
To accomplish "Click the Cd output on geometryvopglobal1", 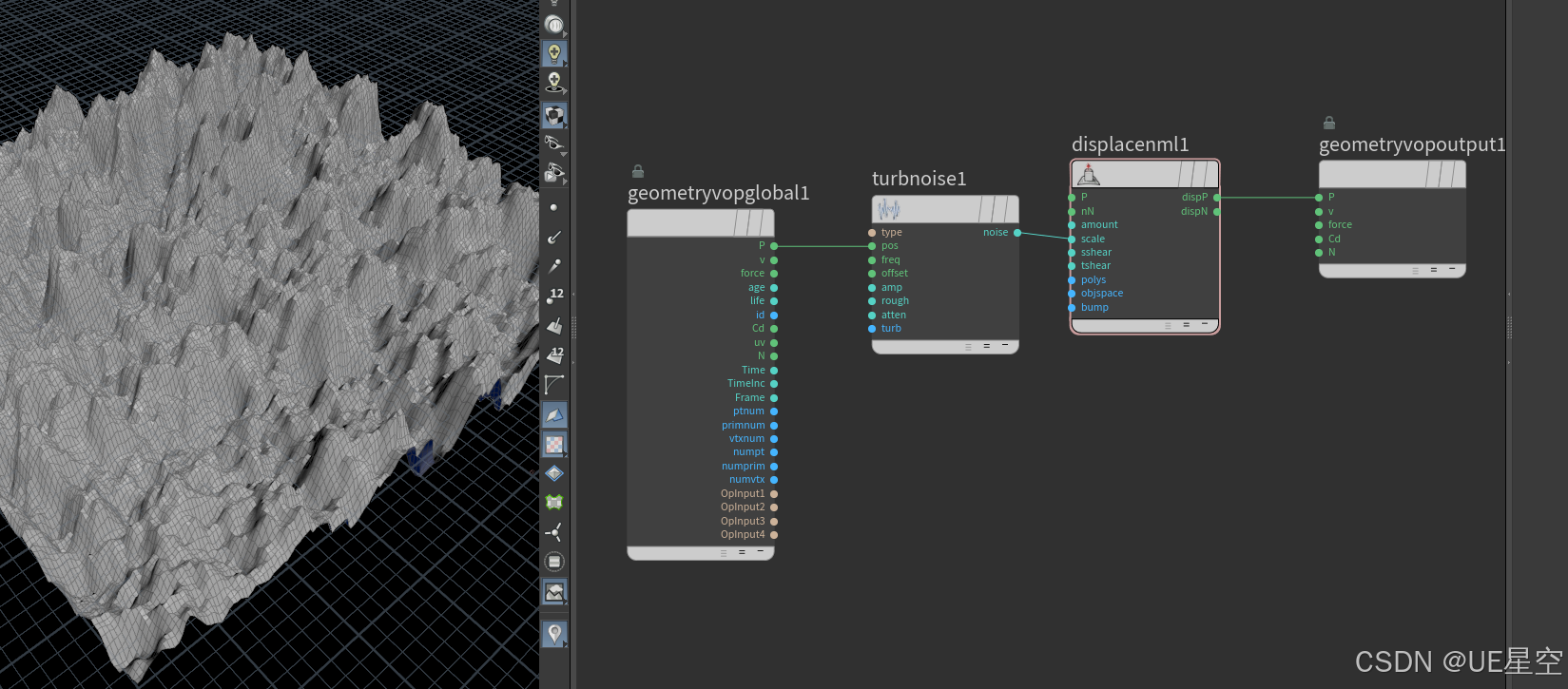I will [x=774, y=329].
